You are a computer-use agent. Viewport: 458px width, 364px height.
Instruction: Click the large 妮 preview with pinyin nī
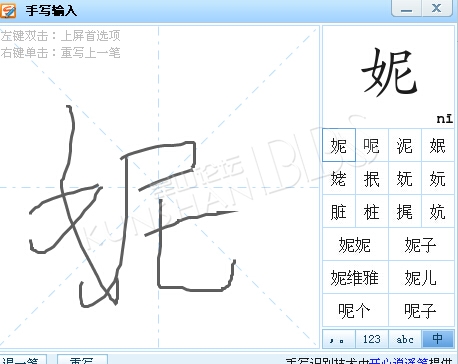(388, 77)
